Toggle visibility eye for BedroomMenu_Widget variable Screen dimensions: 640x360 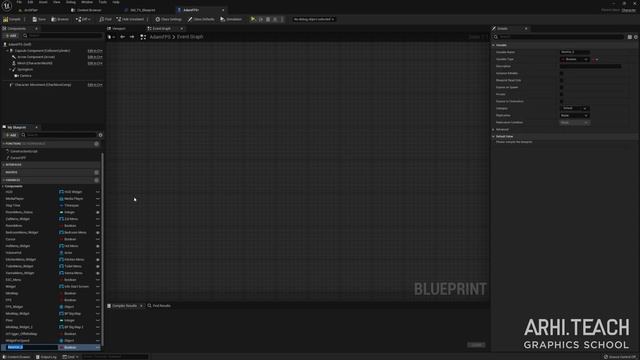(x=98, y=232)
